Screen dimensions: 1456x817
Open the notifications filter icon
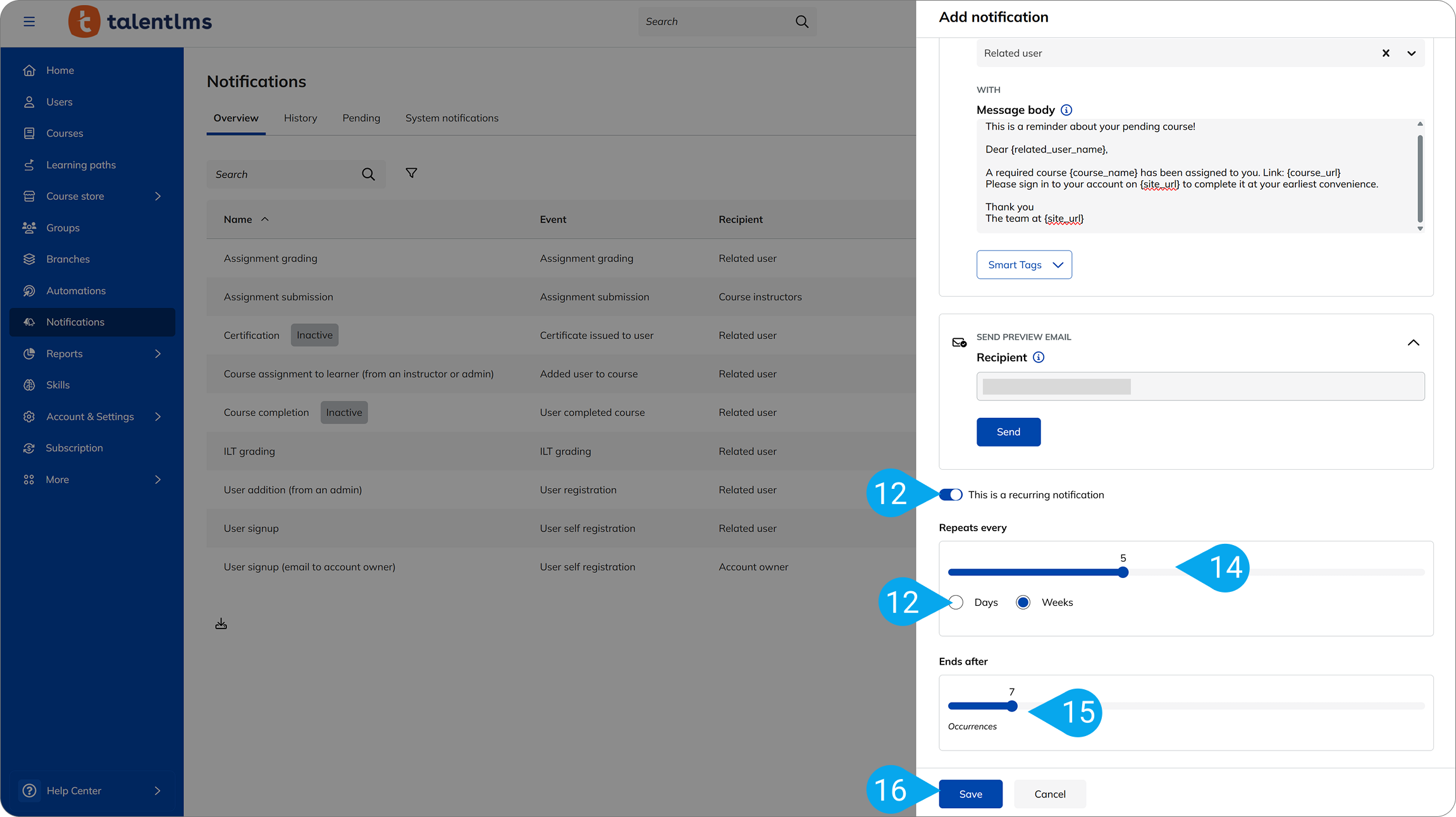tap(411, 173)
